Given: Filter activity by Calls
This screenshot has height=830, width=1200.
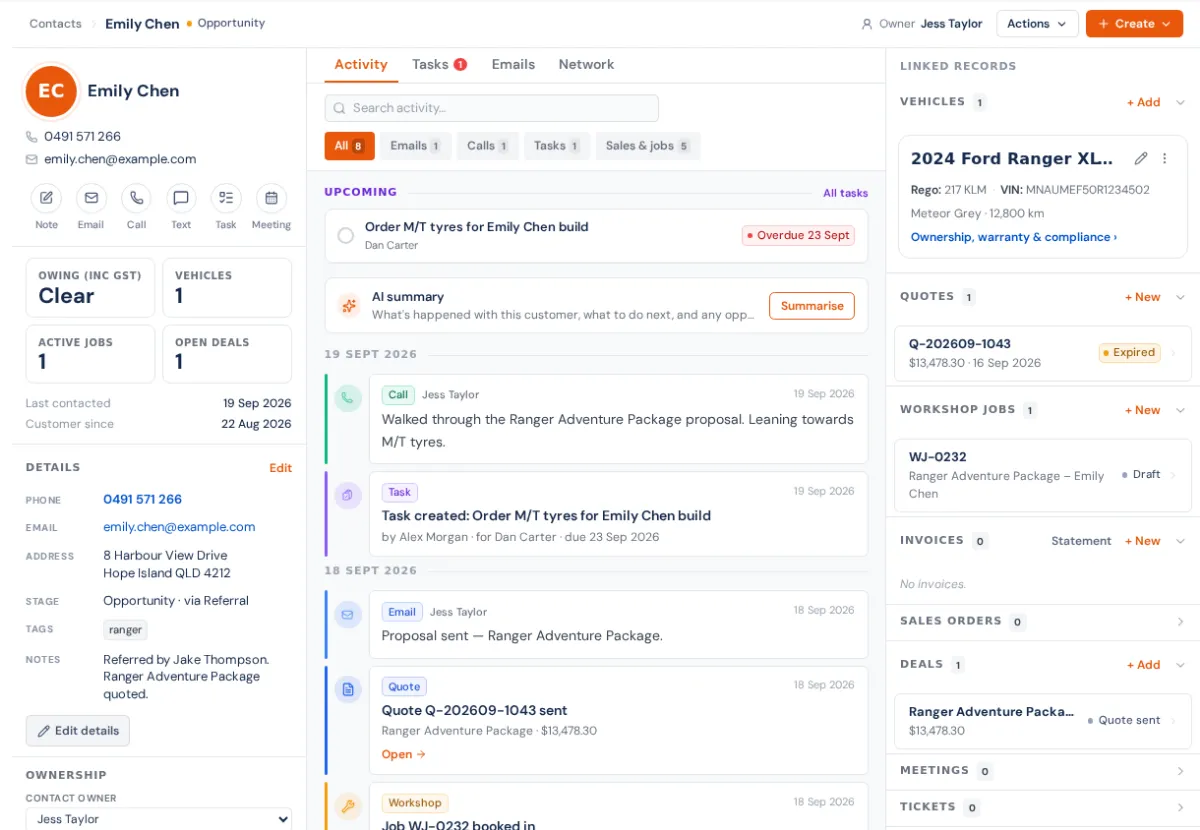Looking at the screenshot, I should coord(487,146).
